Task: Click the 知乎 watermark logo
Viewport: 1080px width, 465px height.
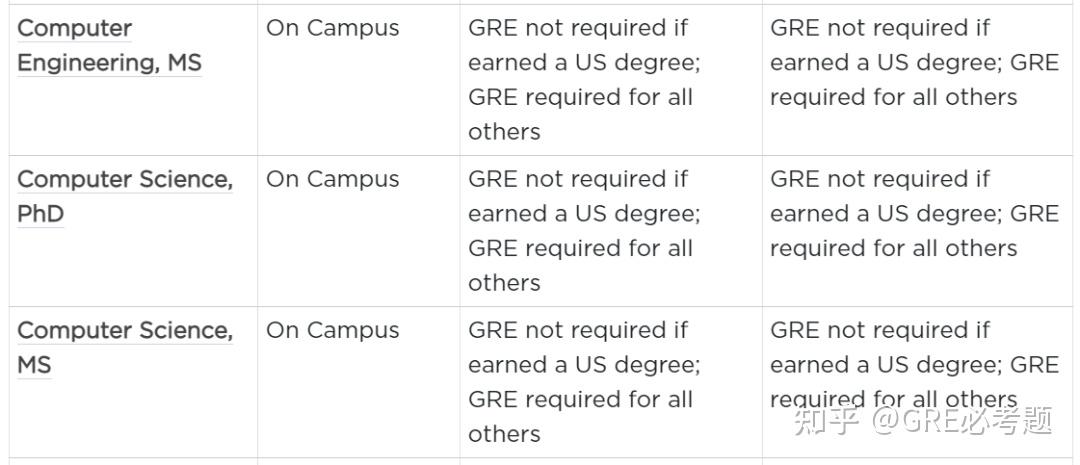Action: (827, 423)
